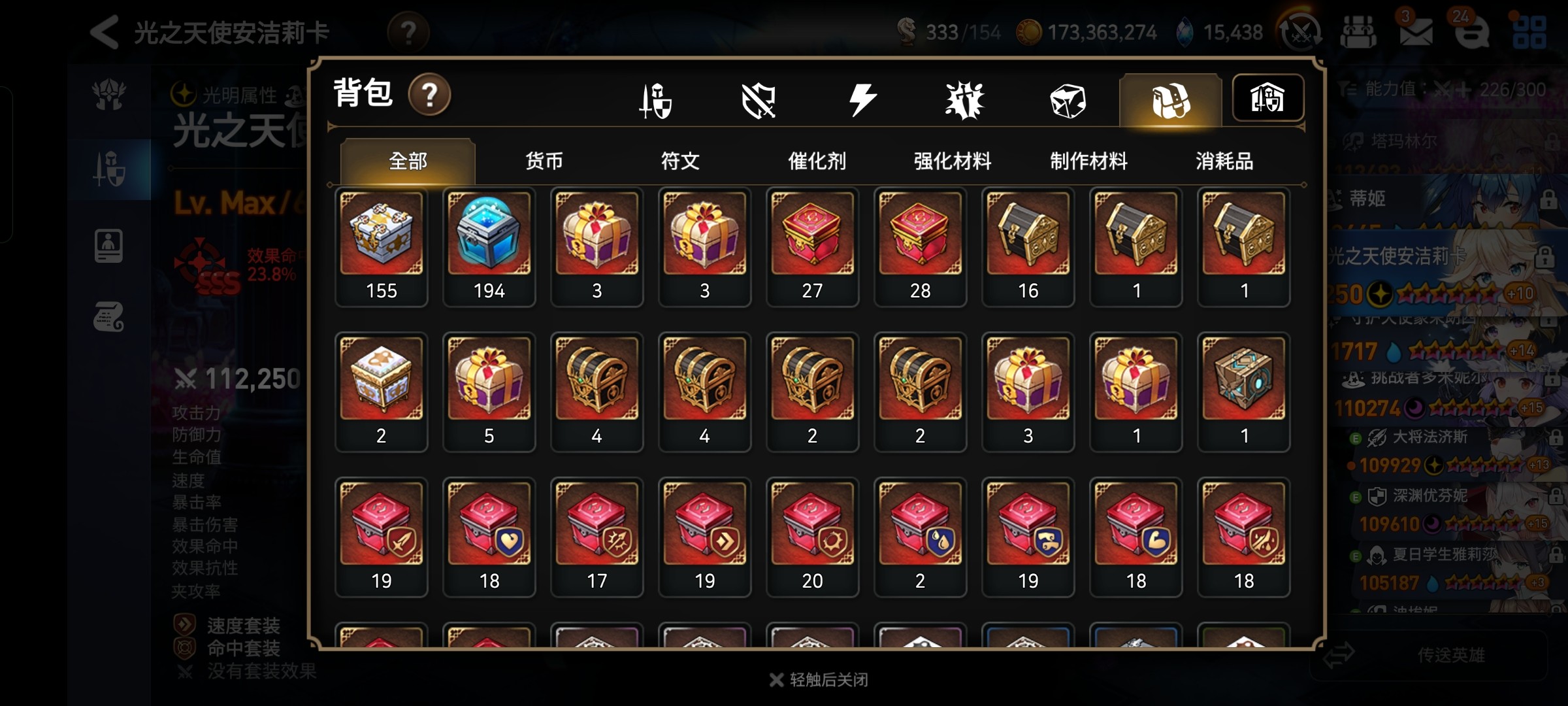Open the 符文 tab
Screen dimensions: 1568x706
680,161
